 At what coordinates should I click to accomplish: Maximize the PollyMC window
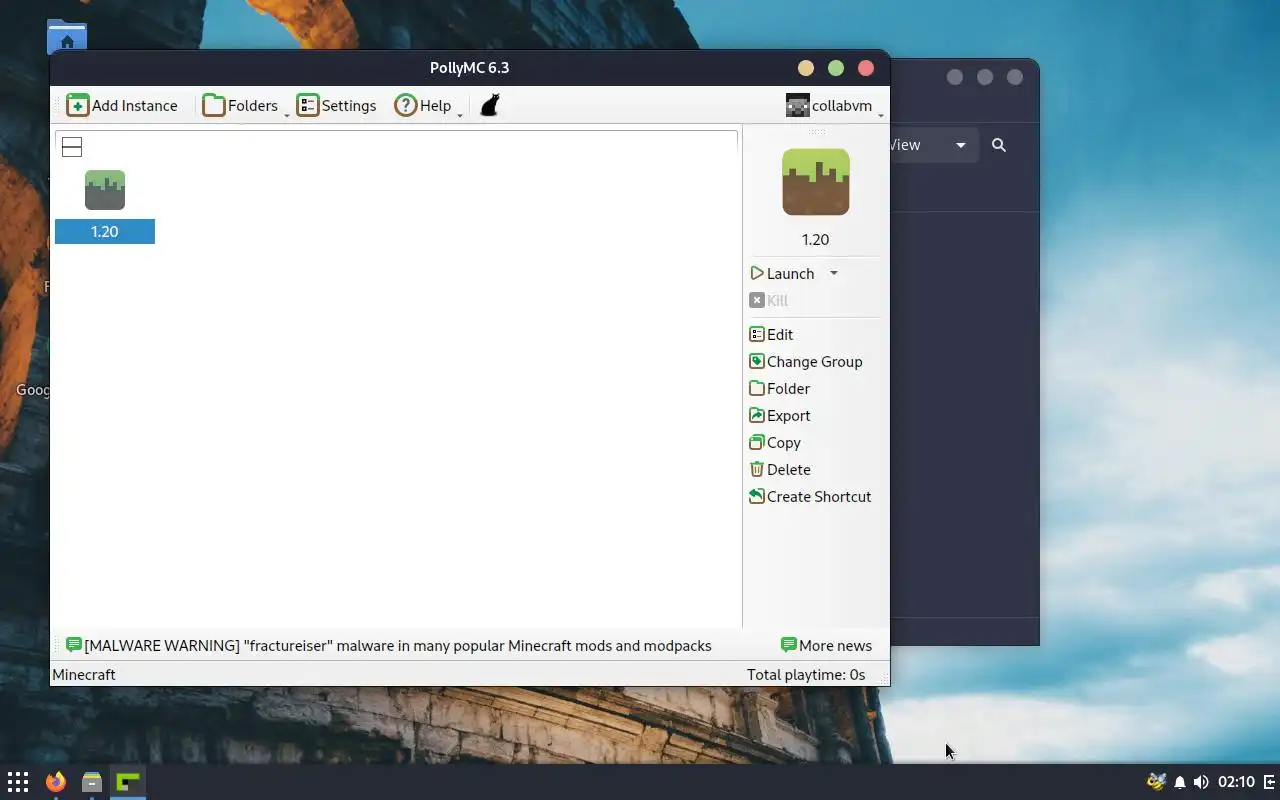pos(836,68)
